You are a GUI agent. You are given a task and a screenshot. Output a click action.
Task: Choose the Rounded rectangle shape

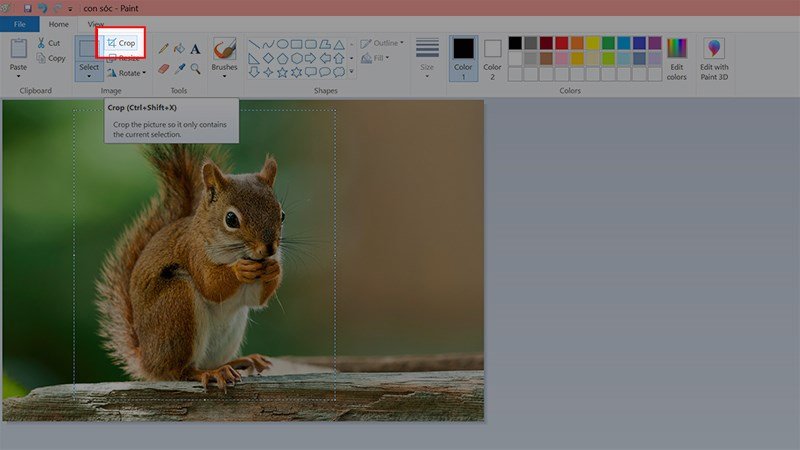pos(311,44)
